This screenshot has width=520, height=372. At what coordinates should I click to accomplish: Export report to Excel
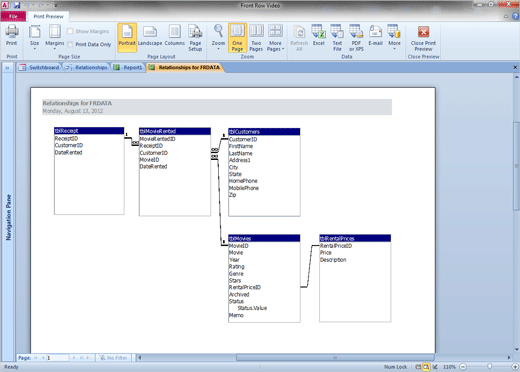pyautogui.click(x=319, y=35)
